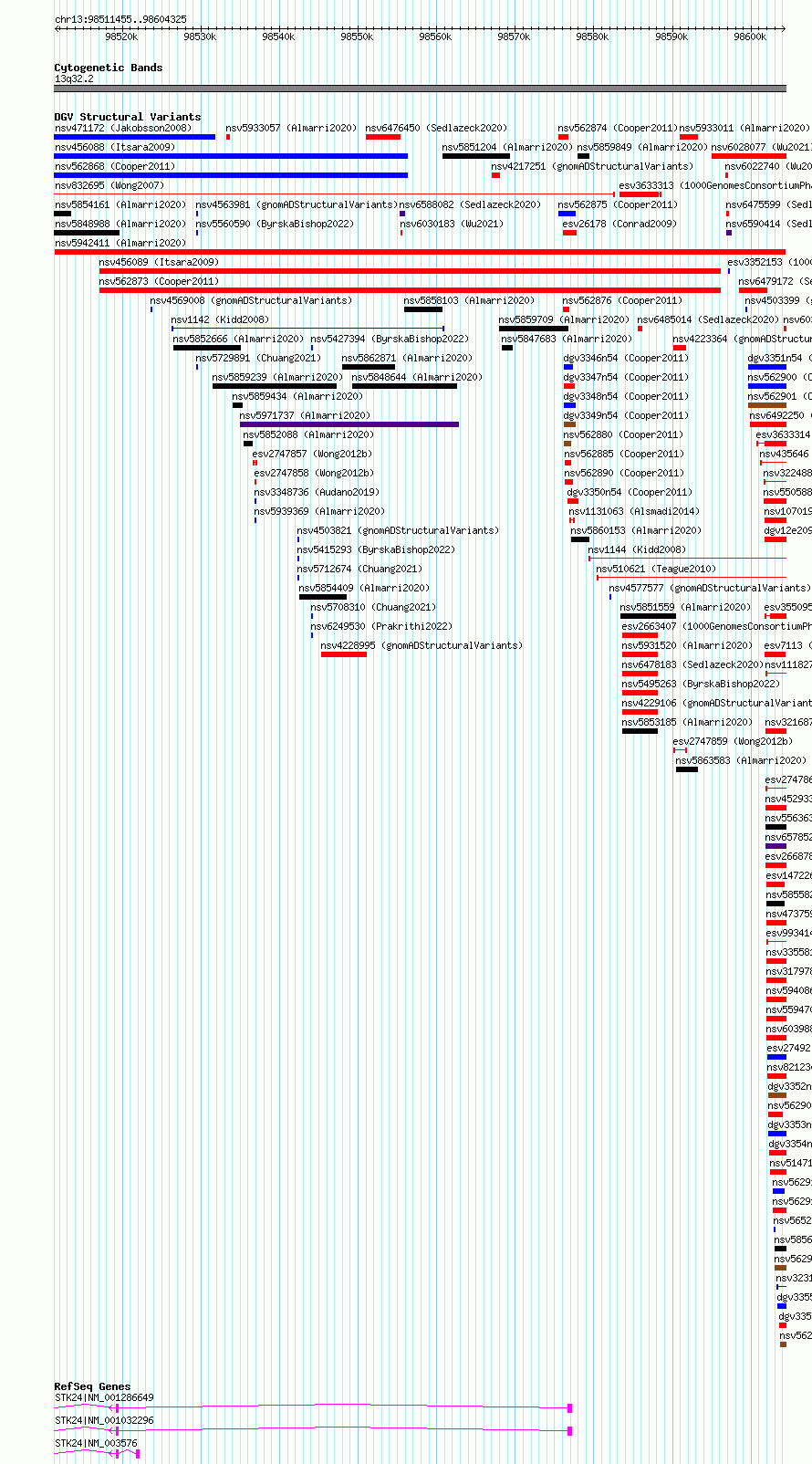Click the nsv5942411 (Almarri2020) label
Screen dimensions: 812x1464
(120, 243)
